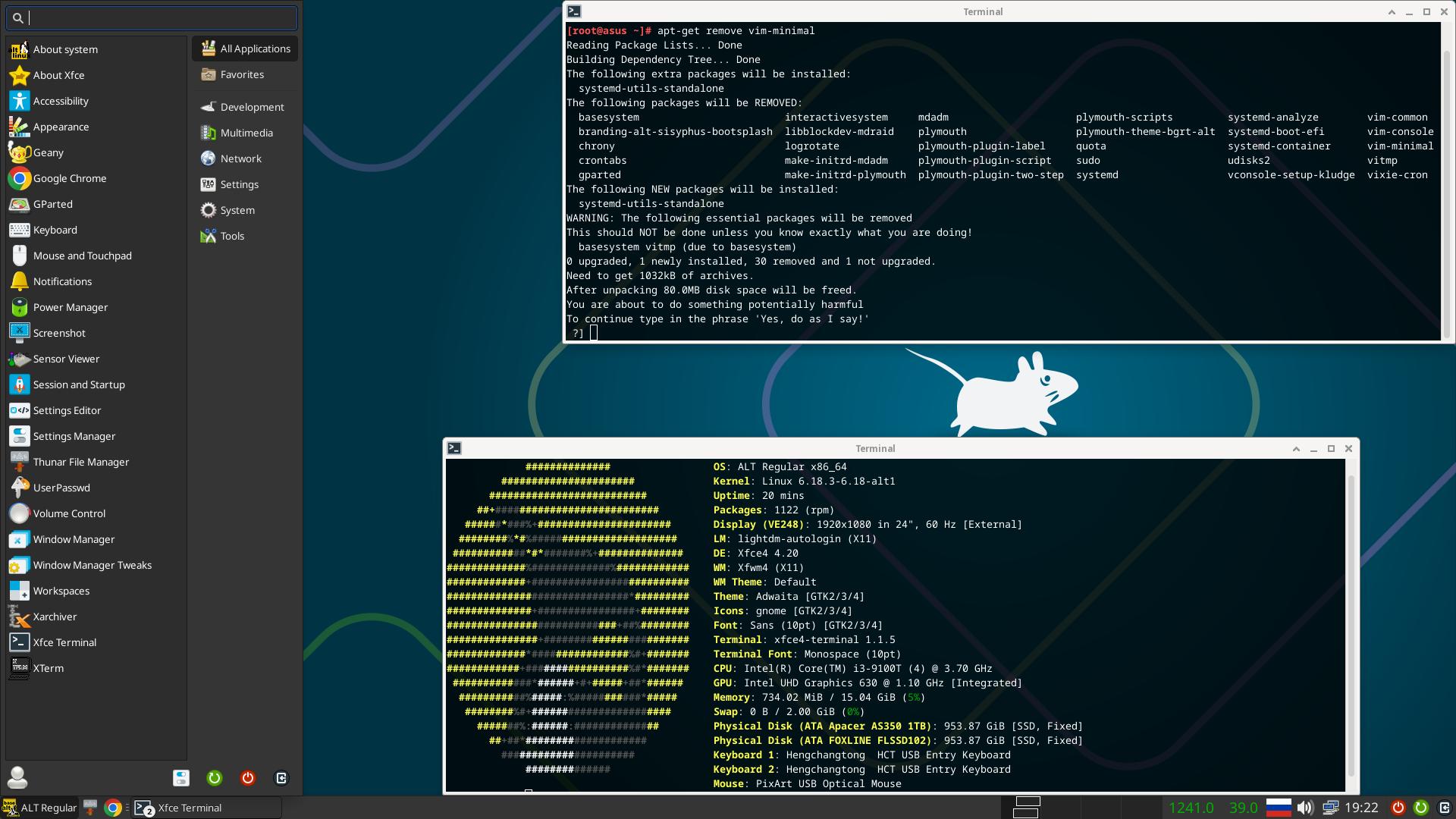1456x819 pixels.
Task: Open the Favorites category
Action: click(242, 74)
